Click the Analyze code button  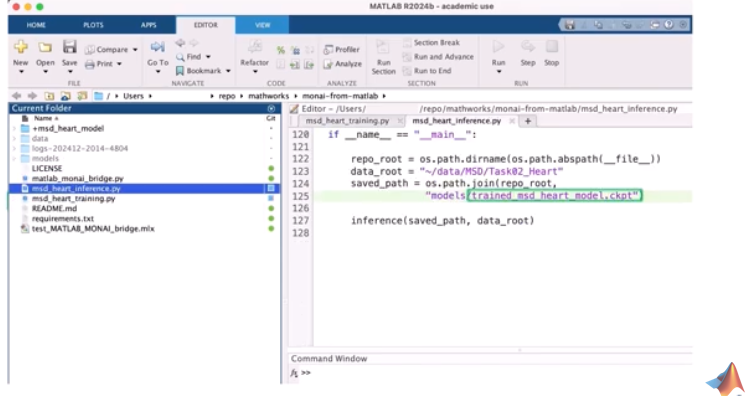point(343,64)
